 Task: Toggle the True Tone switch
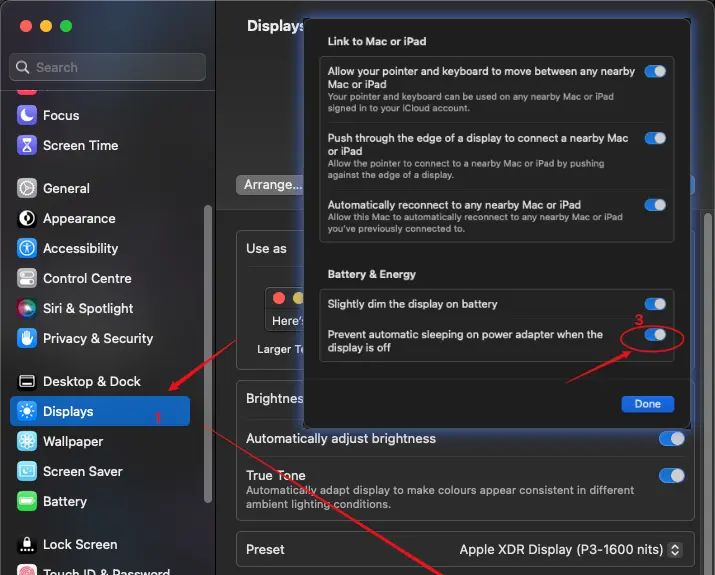[x=672, y=476]
